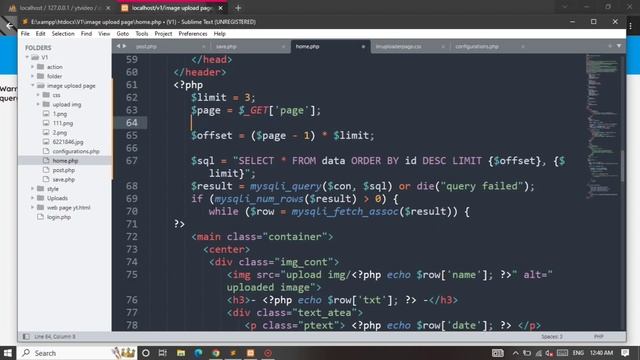Click the browser back arrow
Image resolution: width=640 pixels, height=360 pixels.
(9, 26)
